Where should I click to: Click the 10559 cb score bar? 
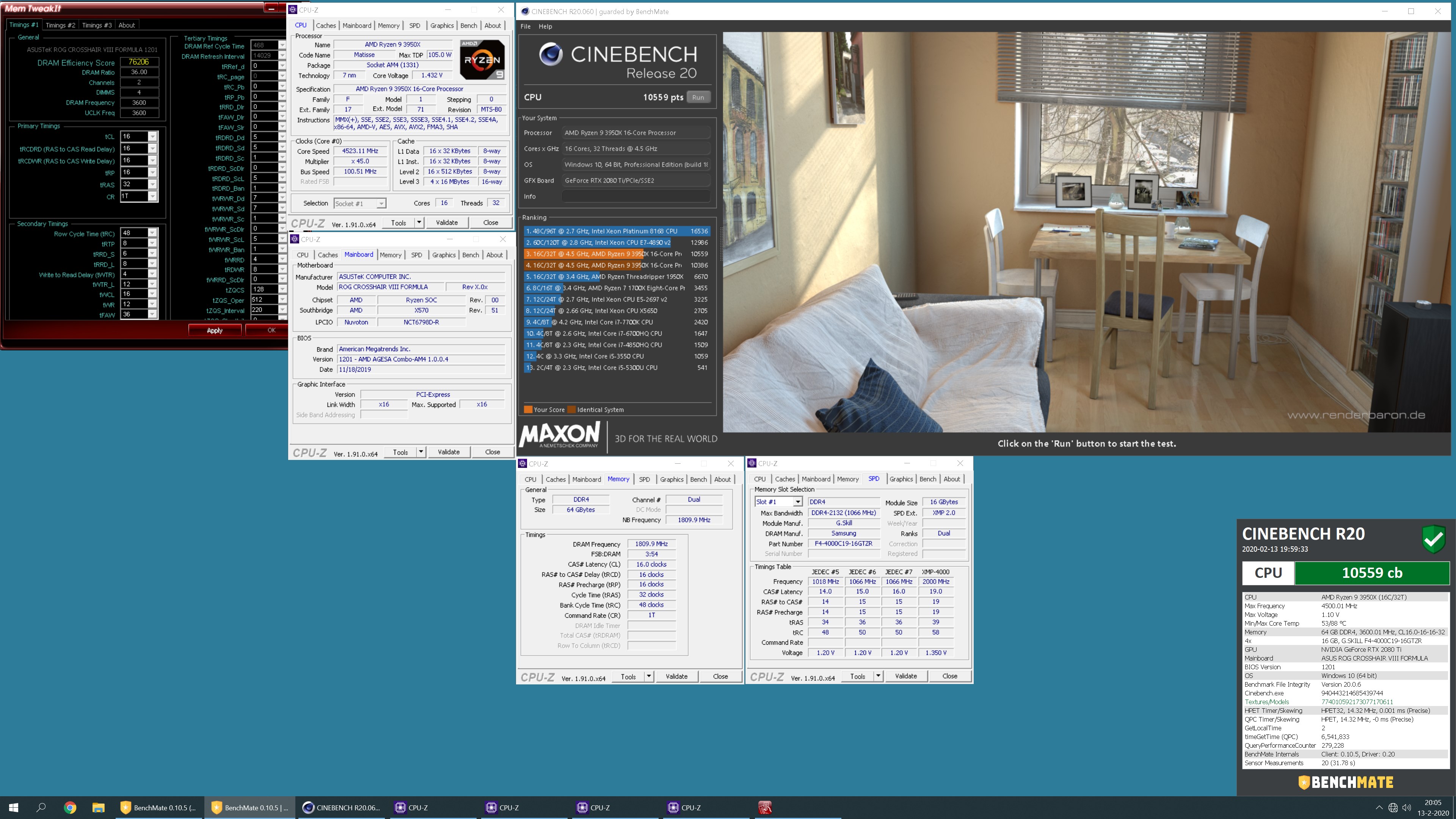coord(1372,573)
